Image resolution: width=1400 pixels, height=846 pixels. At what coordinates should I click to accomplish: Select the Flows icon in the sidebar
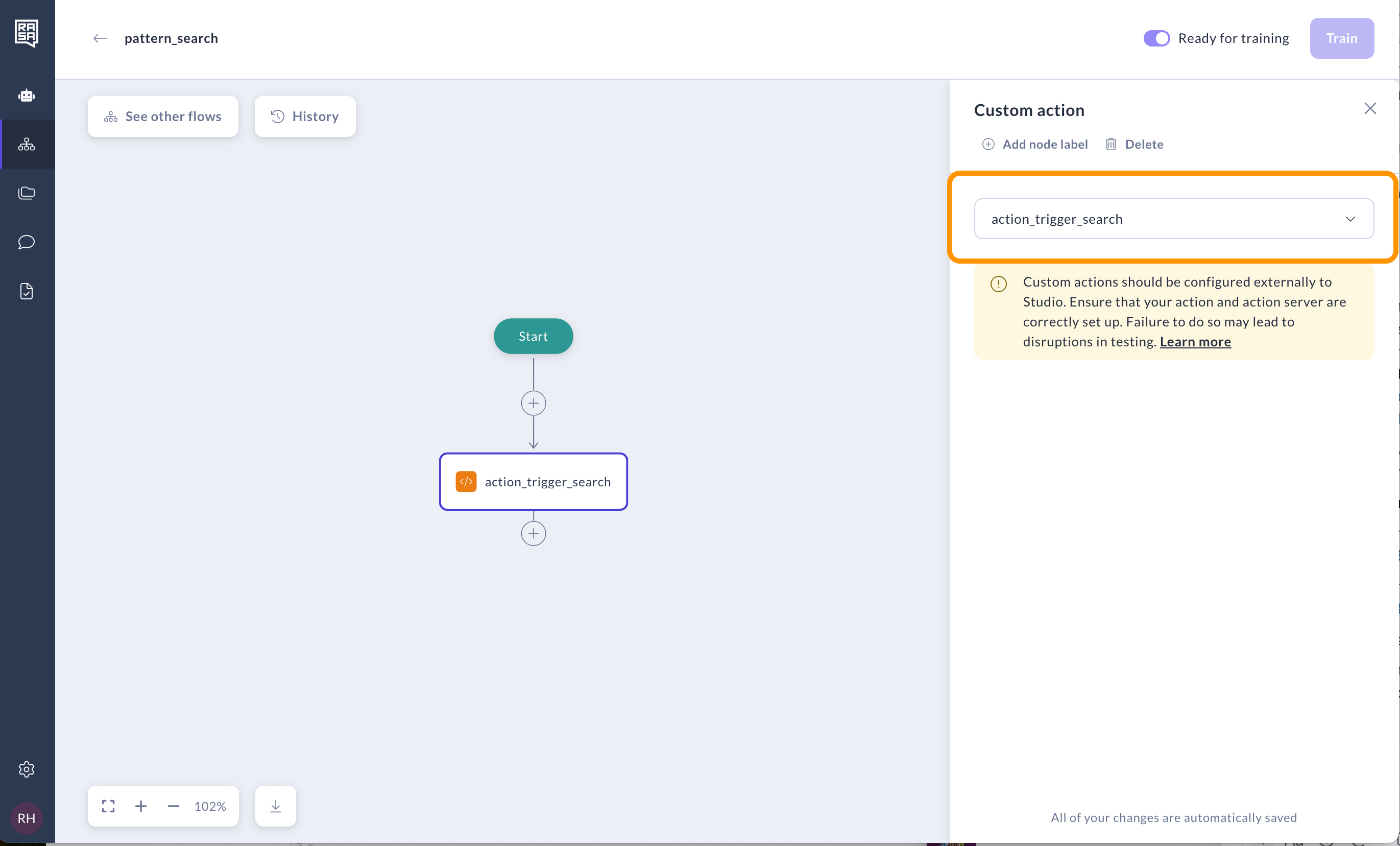pyautogui.click(x=27, y=144)
